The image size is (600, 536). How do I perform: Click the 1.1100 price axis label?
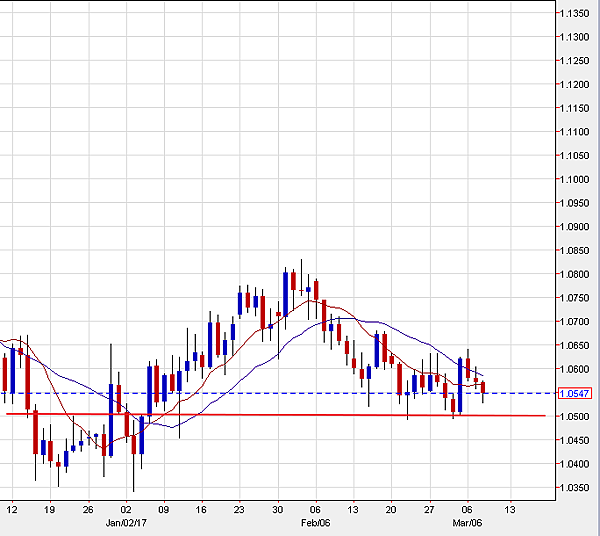(x=575, y=132)
